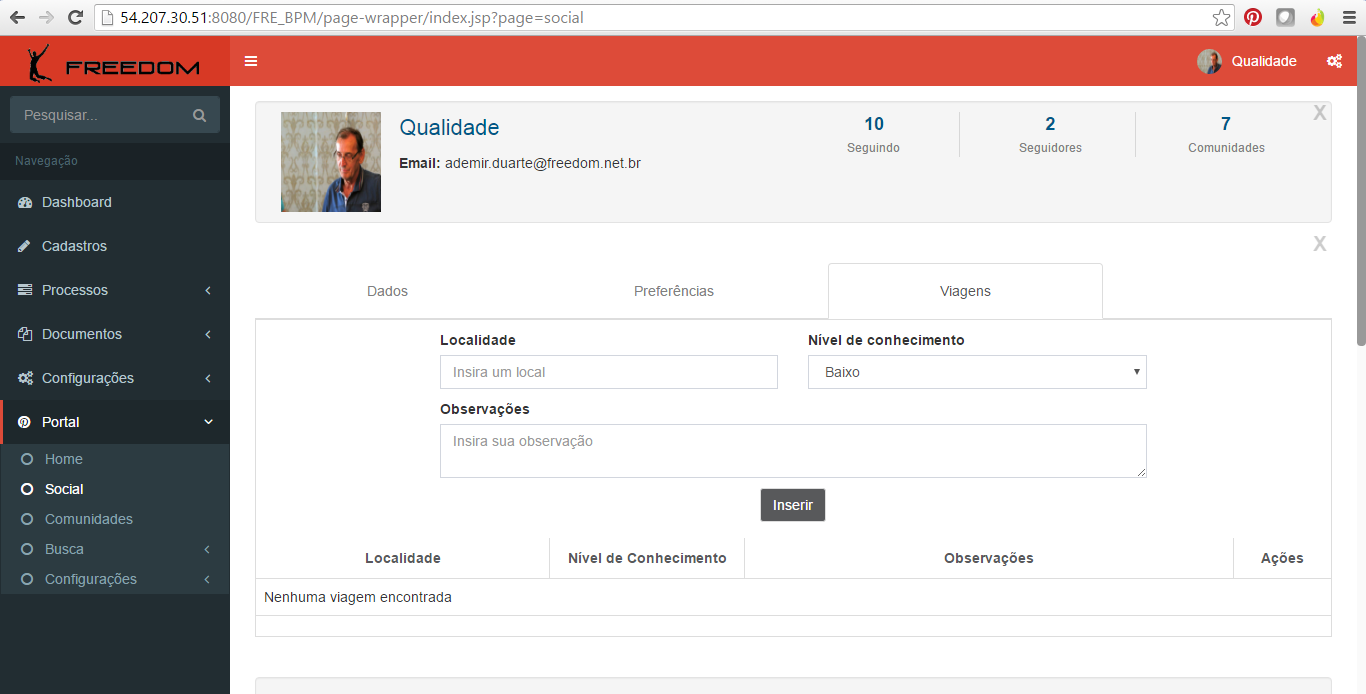Select the Viagens tab
The width and height of the screenshot is (1366, 694).
click(x=965, y=291)
